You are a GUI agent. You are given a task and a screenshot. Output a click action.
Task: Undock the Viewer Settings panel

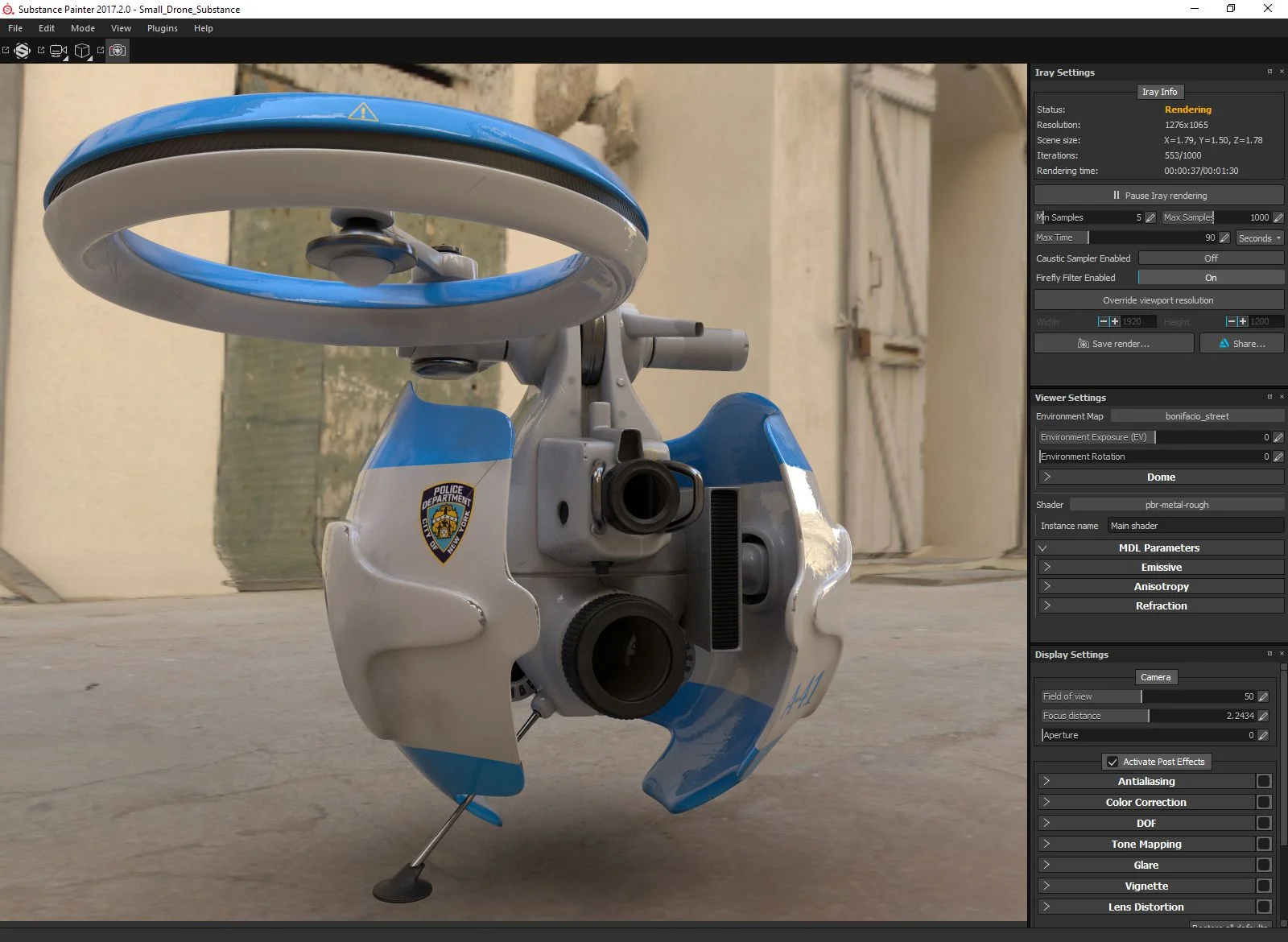[1269, 397]
